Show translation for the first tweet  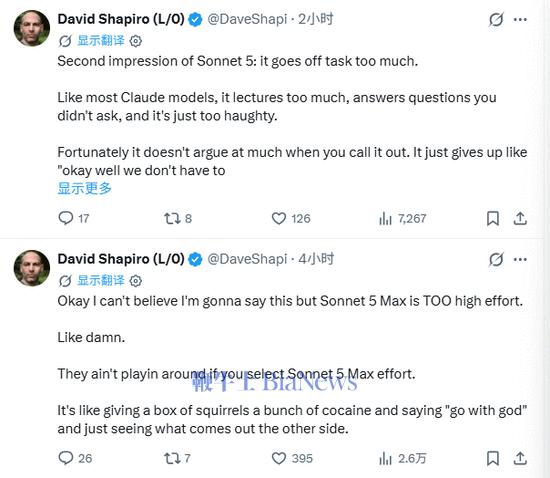click(x=101, y=40)
